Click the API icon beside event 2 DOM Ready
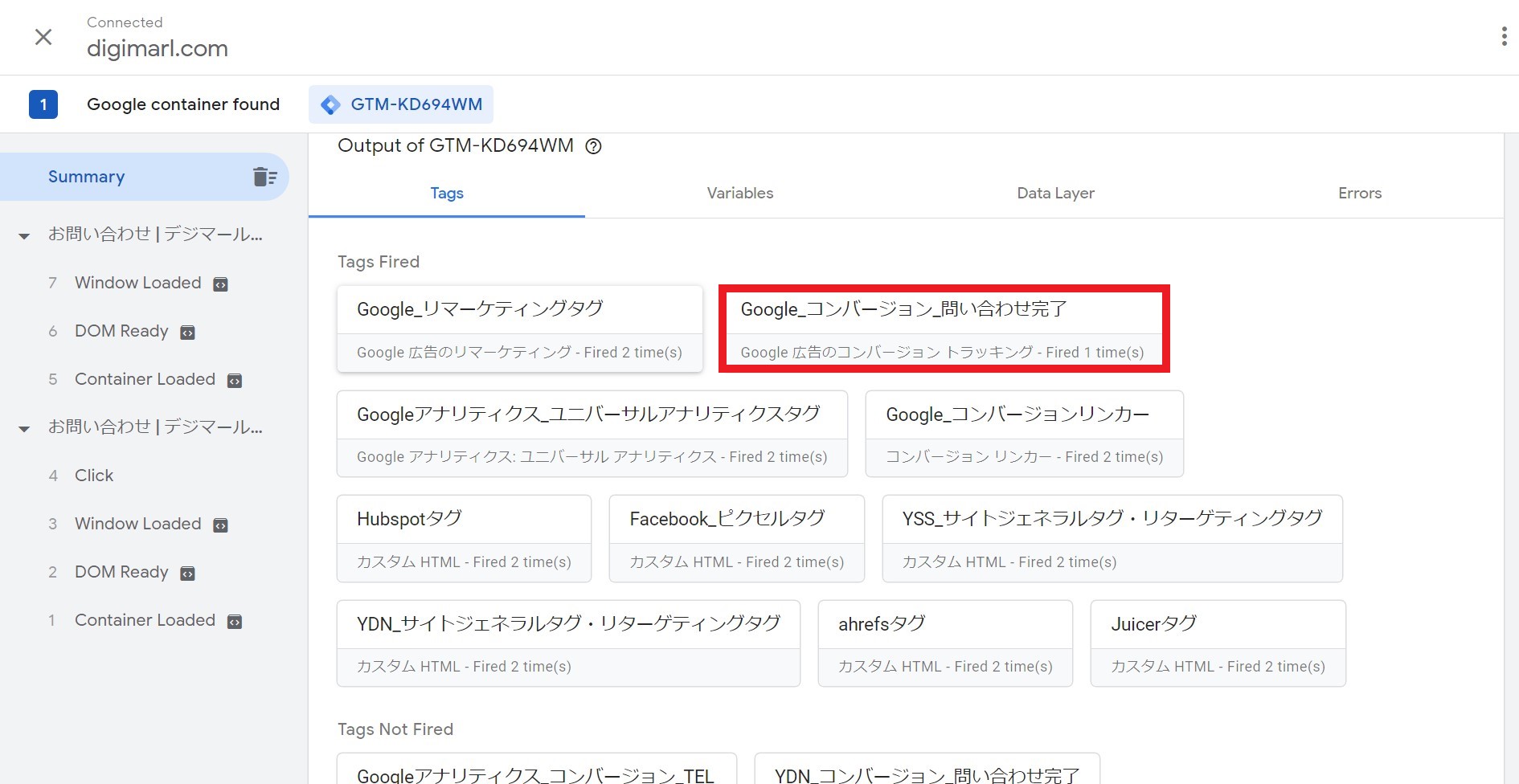The image size is (1519, 784). click(187, 574)
